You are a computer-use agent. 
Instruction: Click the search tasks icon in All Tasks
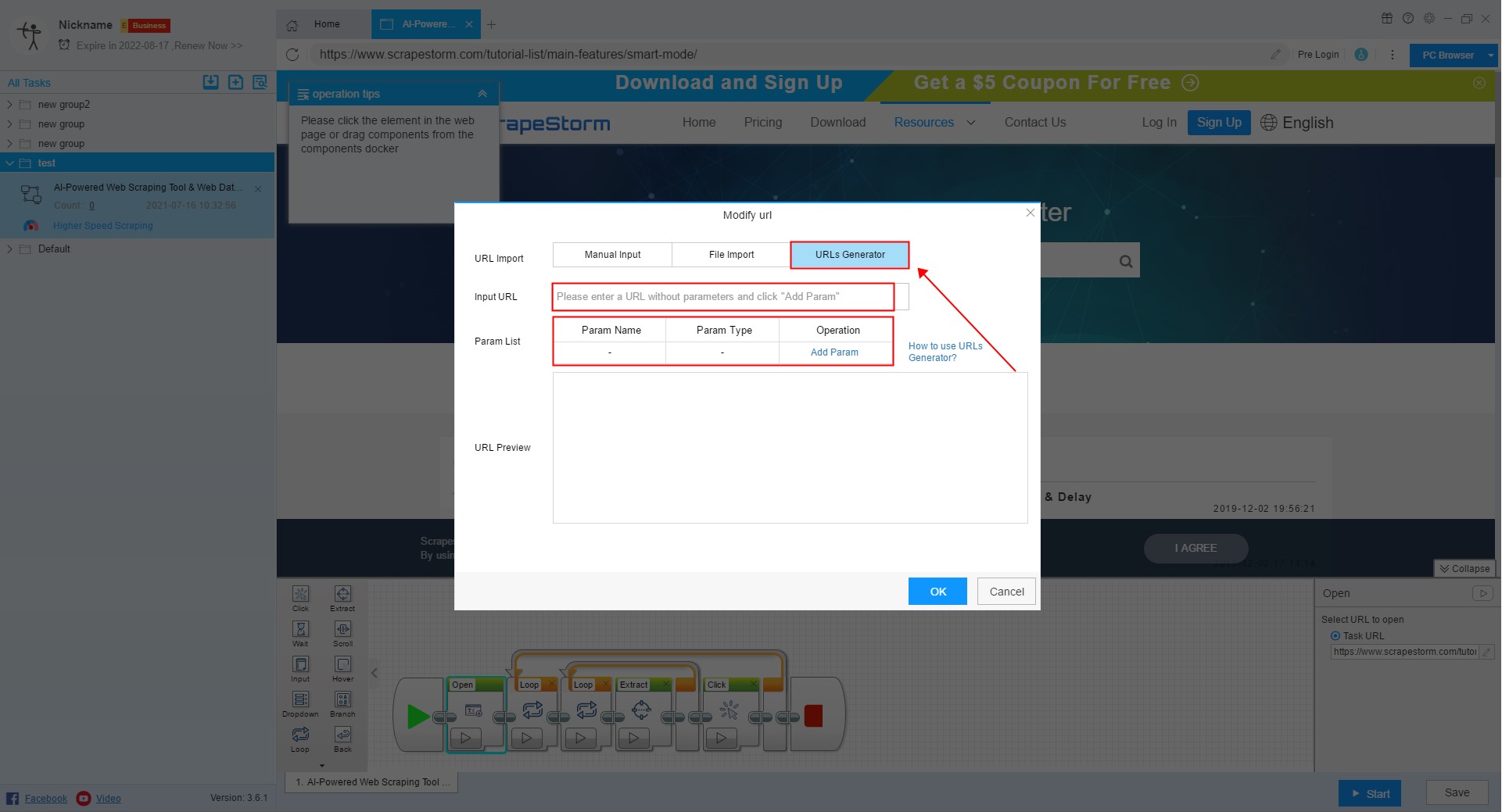pos(260,82)
